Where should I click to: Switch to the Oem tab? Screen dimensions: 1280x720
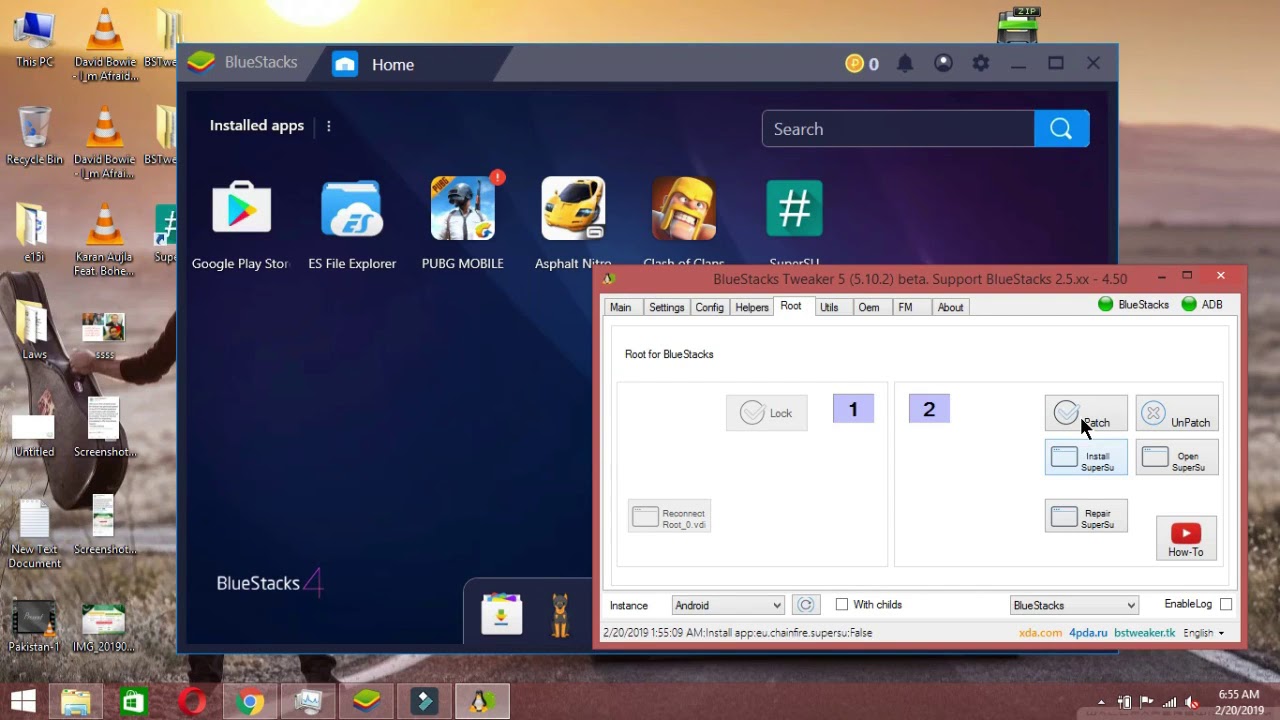point(869,307)
